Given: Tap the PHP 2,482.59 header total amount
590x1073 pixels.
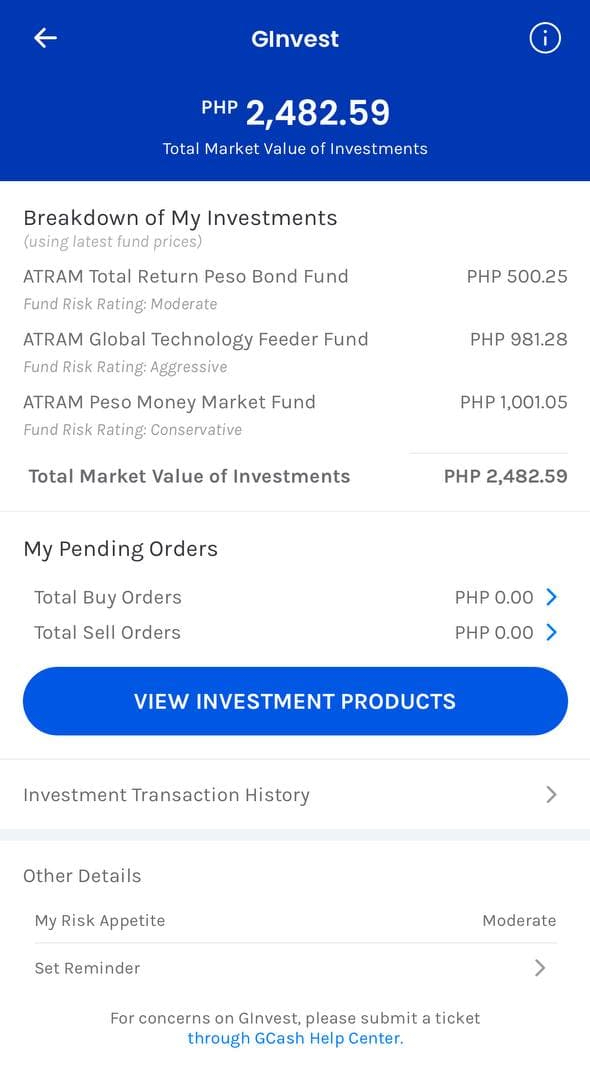Looking at the screenshot, I should [x=295, y=113].
